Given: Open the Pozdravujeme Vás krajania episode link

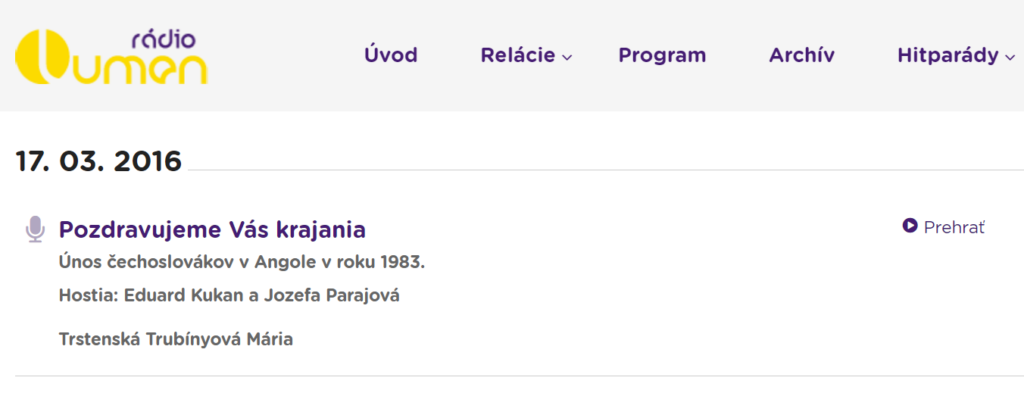Looking at the screenshot, I should click(212, 230).
